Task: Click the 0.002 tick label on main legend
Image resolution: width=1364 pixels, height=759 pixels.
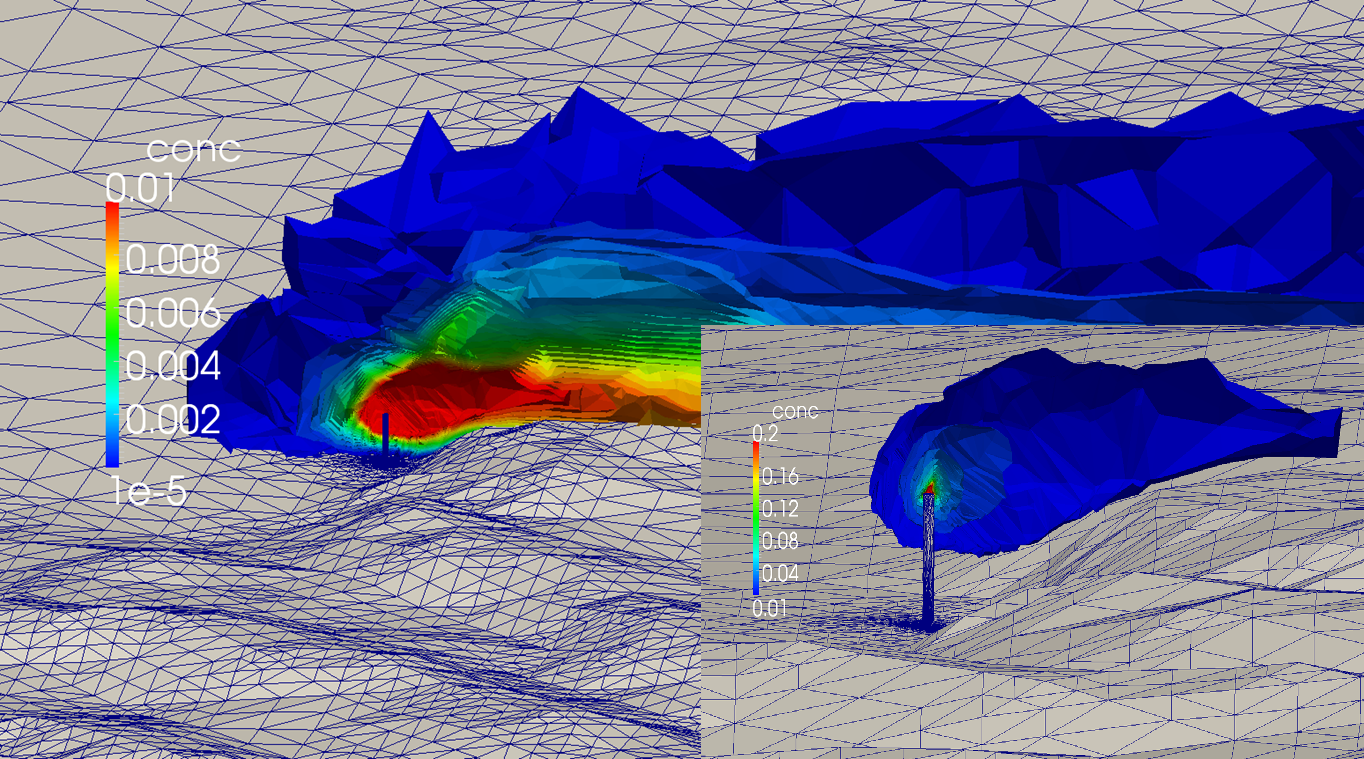Action: tap(172, 420)
